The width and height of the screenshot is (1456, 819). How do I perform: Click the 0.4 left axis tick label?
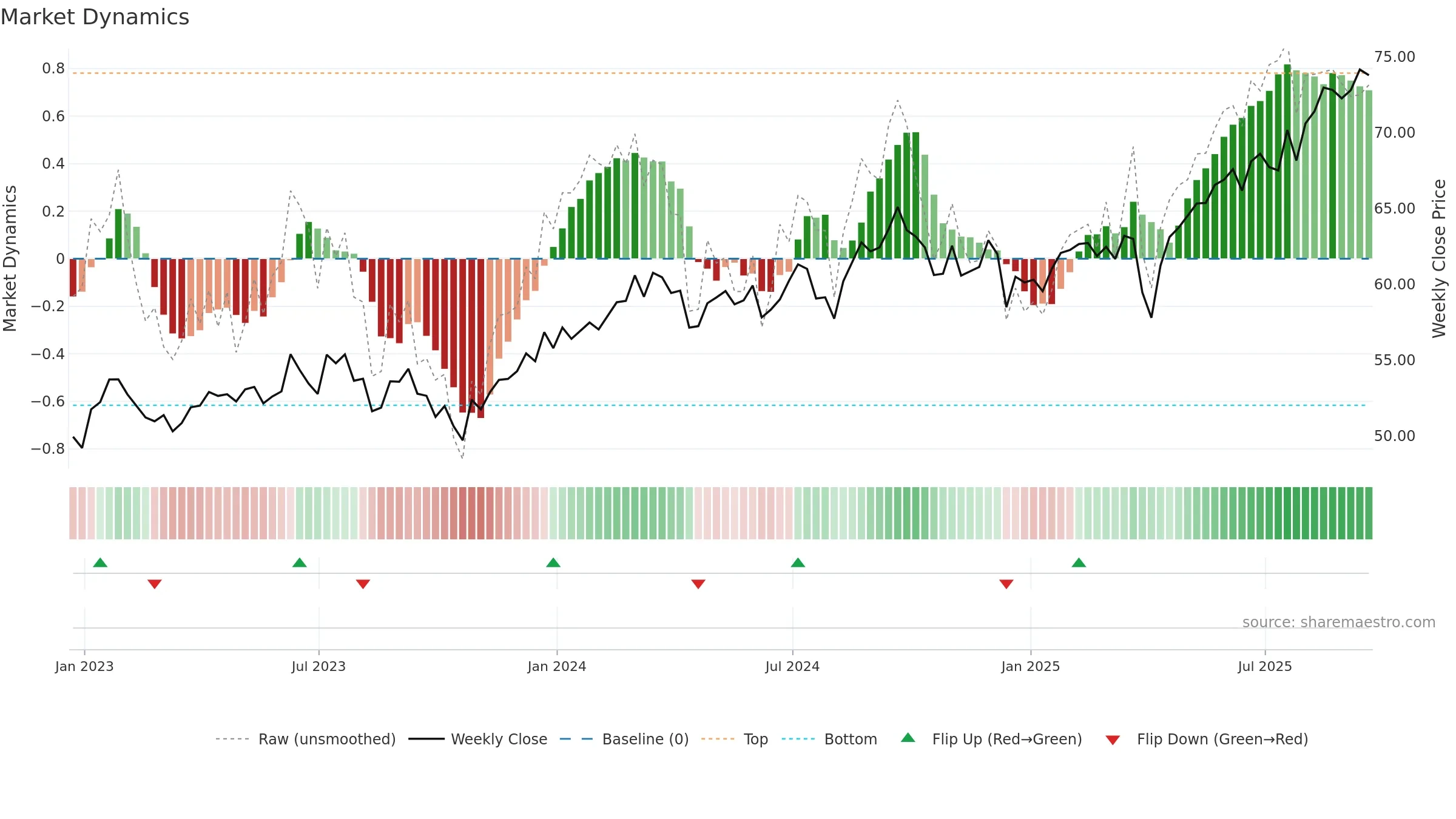click(53, 164)
